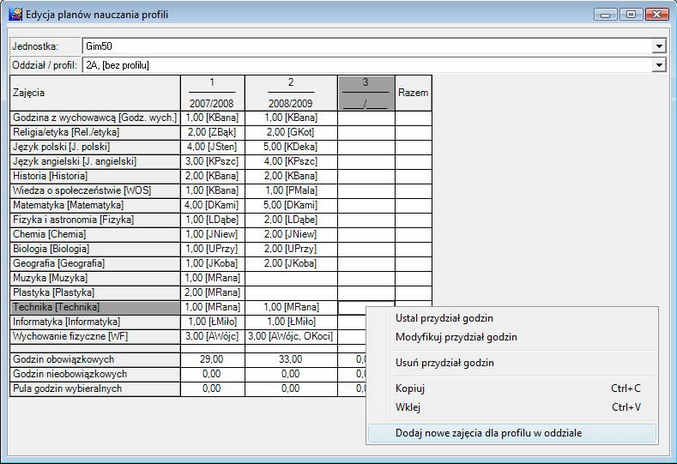
Task: Select row Wiedza o społeczeństwie [WOS]
Action: [x=95, y=191]
